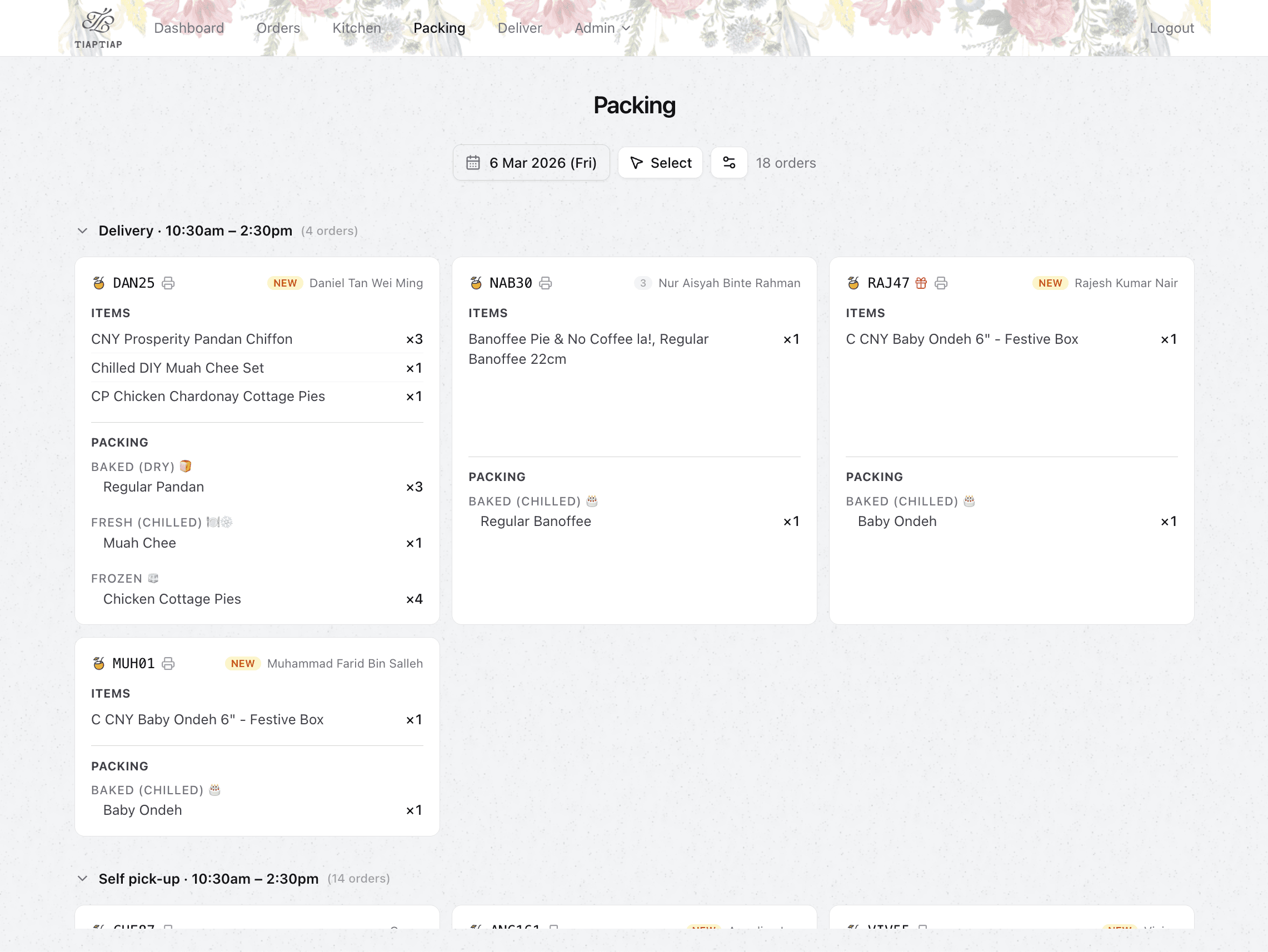This screenshot has height=952, width=1268.
Task: Go to the Kitchen tab
Action: [357, 28]
